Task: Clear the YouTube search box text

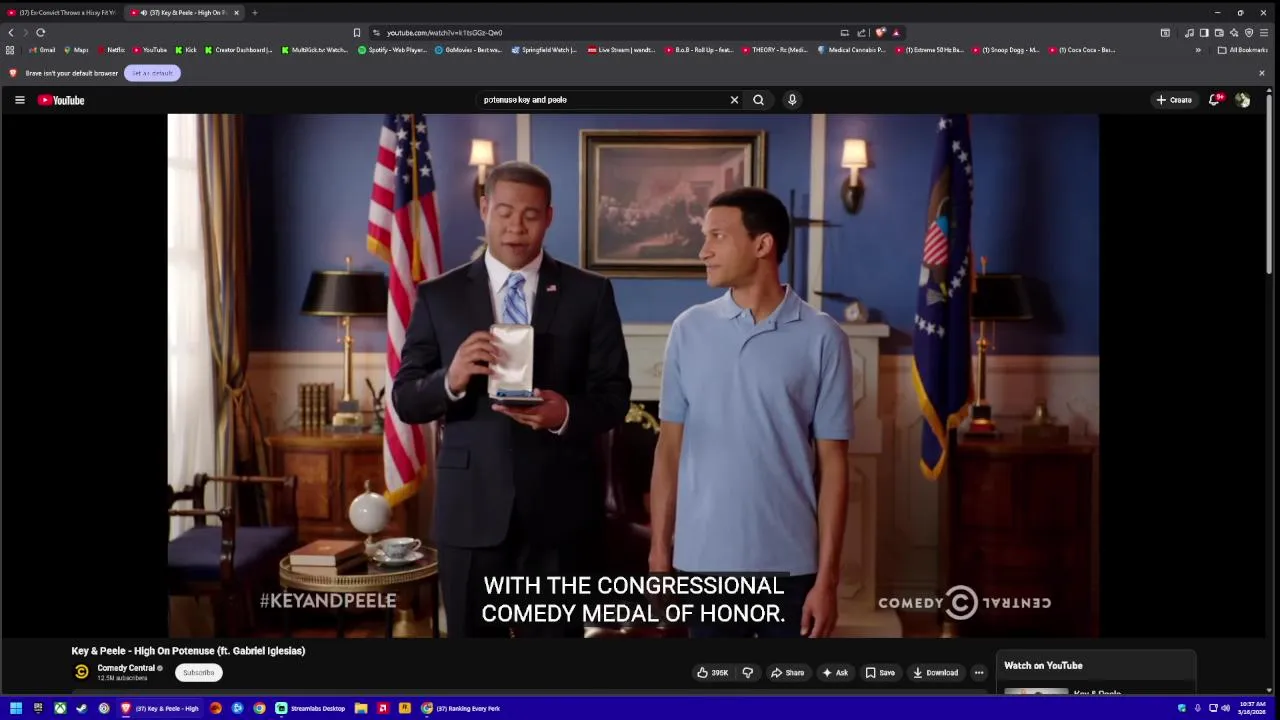Action: (734, 100)
